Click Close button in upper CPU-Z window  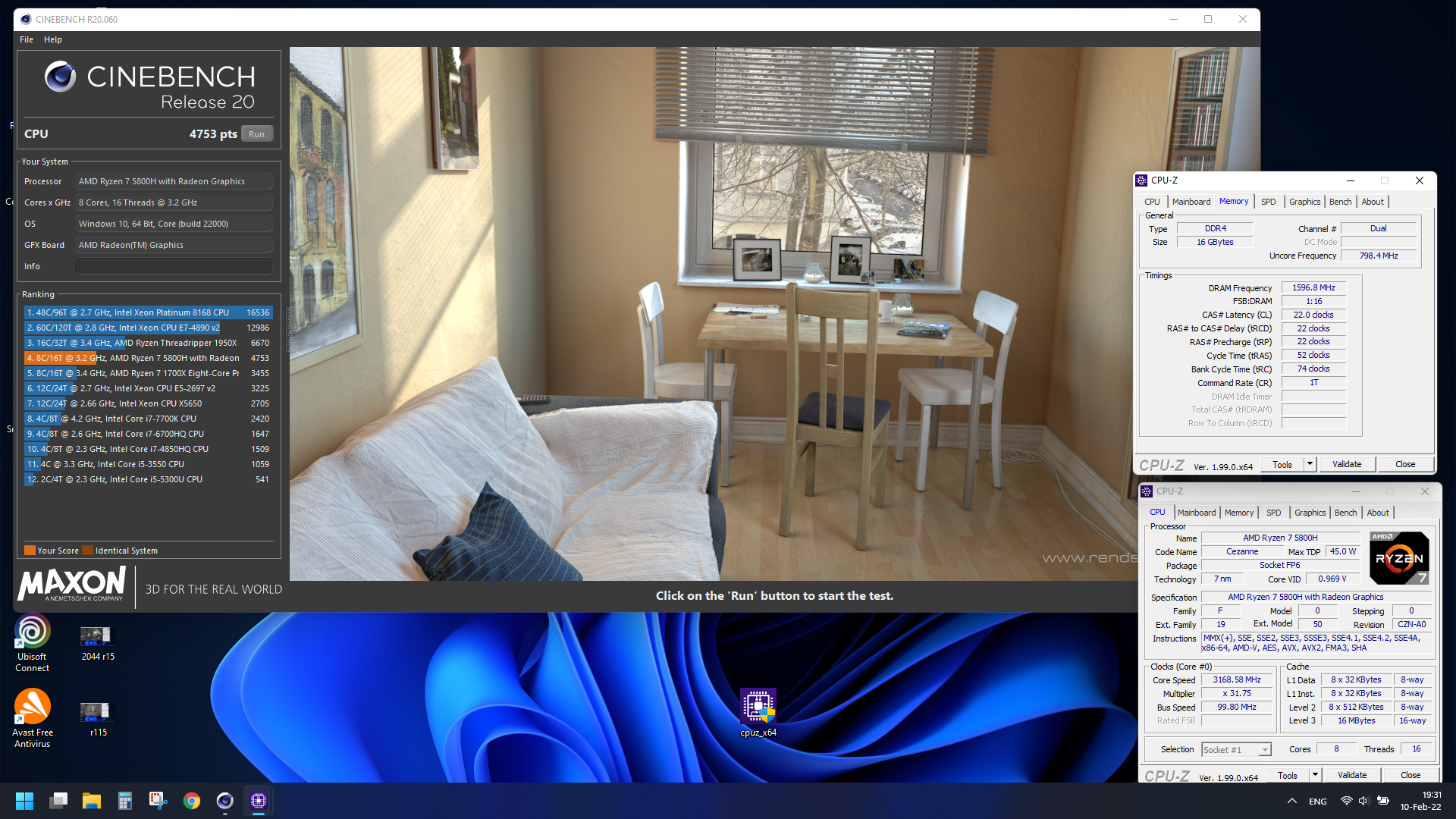(1404, 465)
